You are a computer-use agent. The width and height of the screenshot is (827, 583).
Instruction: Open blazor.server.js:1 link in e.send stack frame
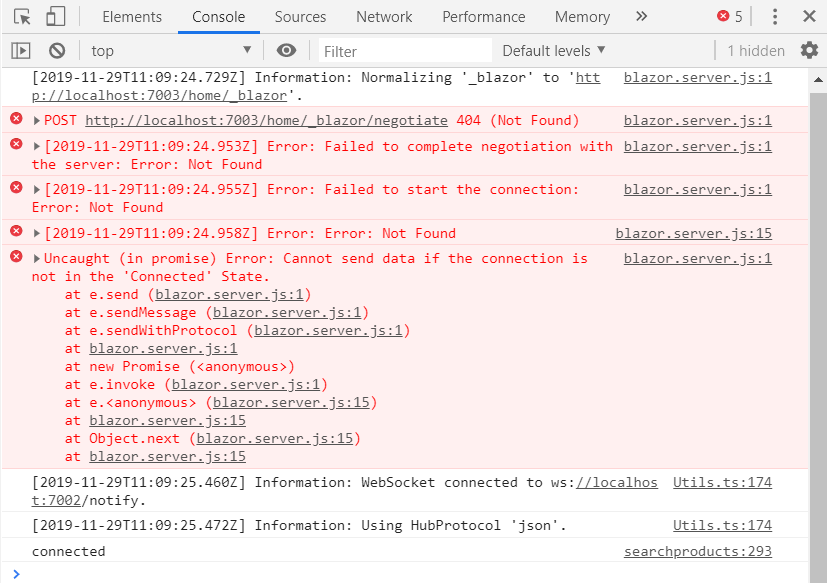pyautogui.click(x=229, y=294)
